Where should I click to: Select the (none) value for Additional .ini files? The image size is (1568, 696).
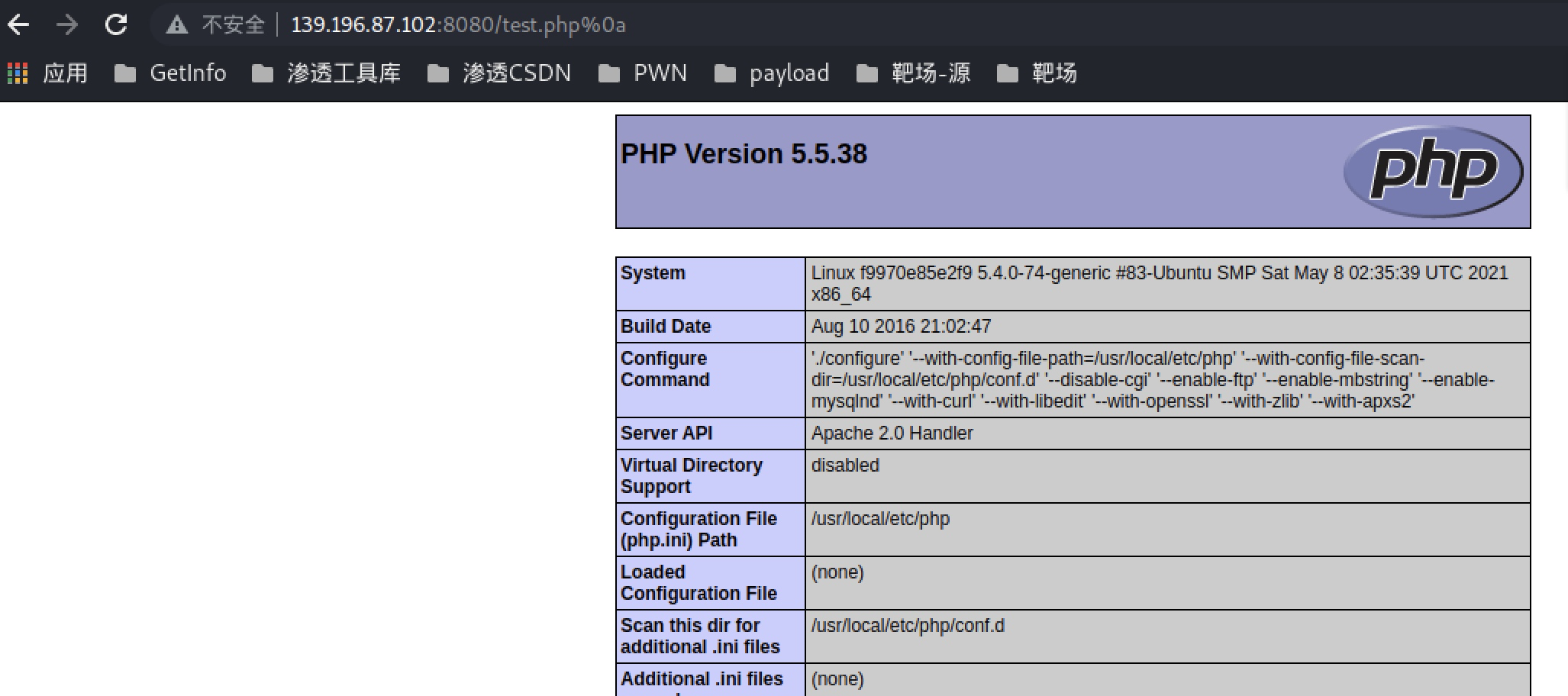click(837, 679)
